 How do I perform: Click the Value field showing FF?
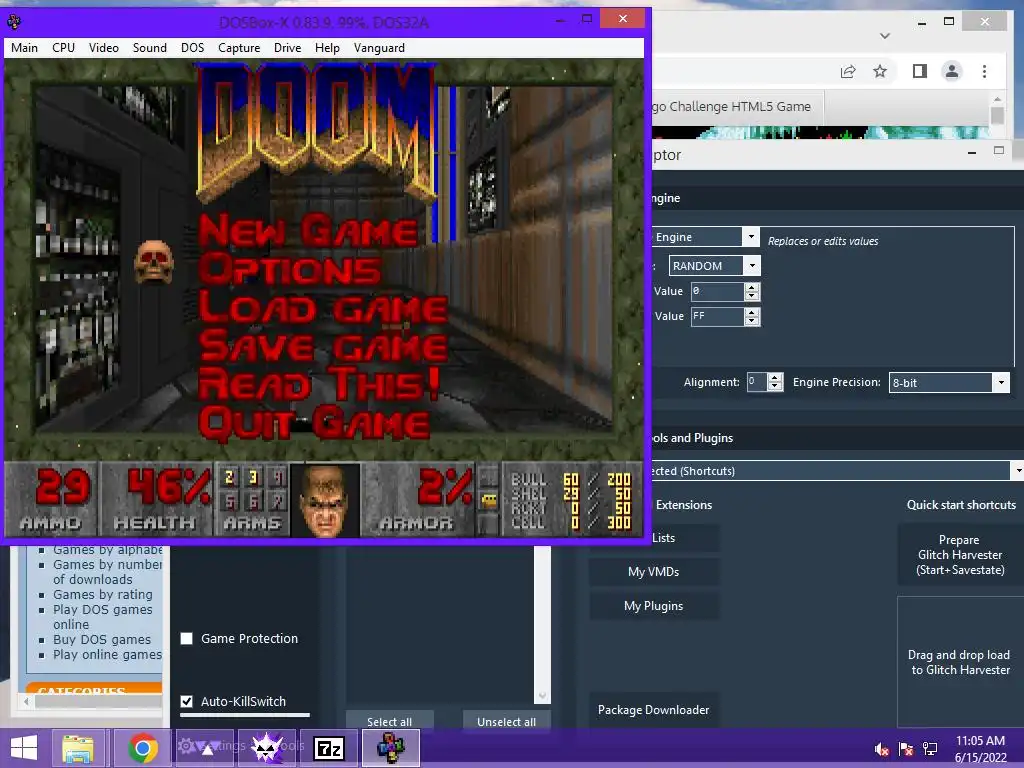[x=717, y=316]
